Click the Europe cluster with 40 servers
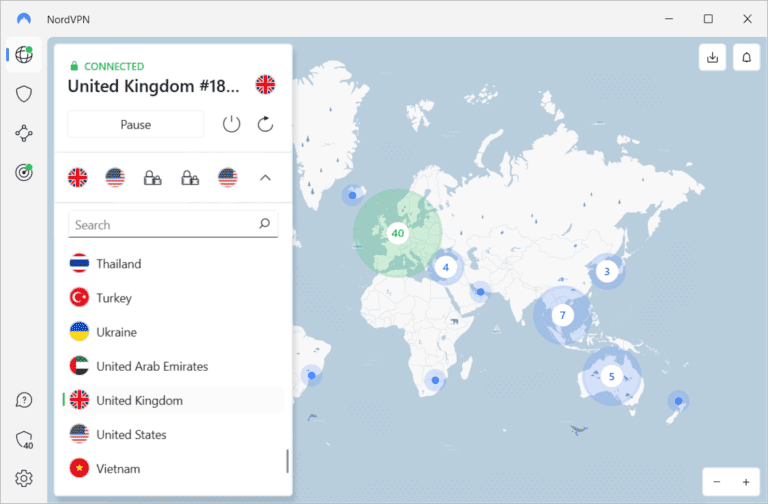 [x=397, y=233]
